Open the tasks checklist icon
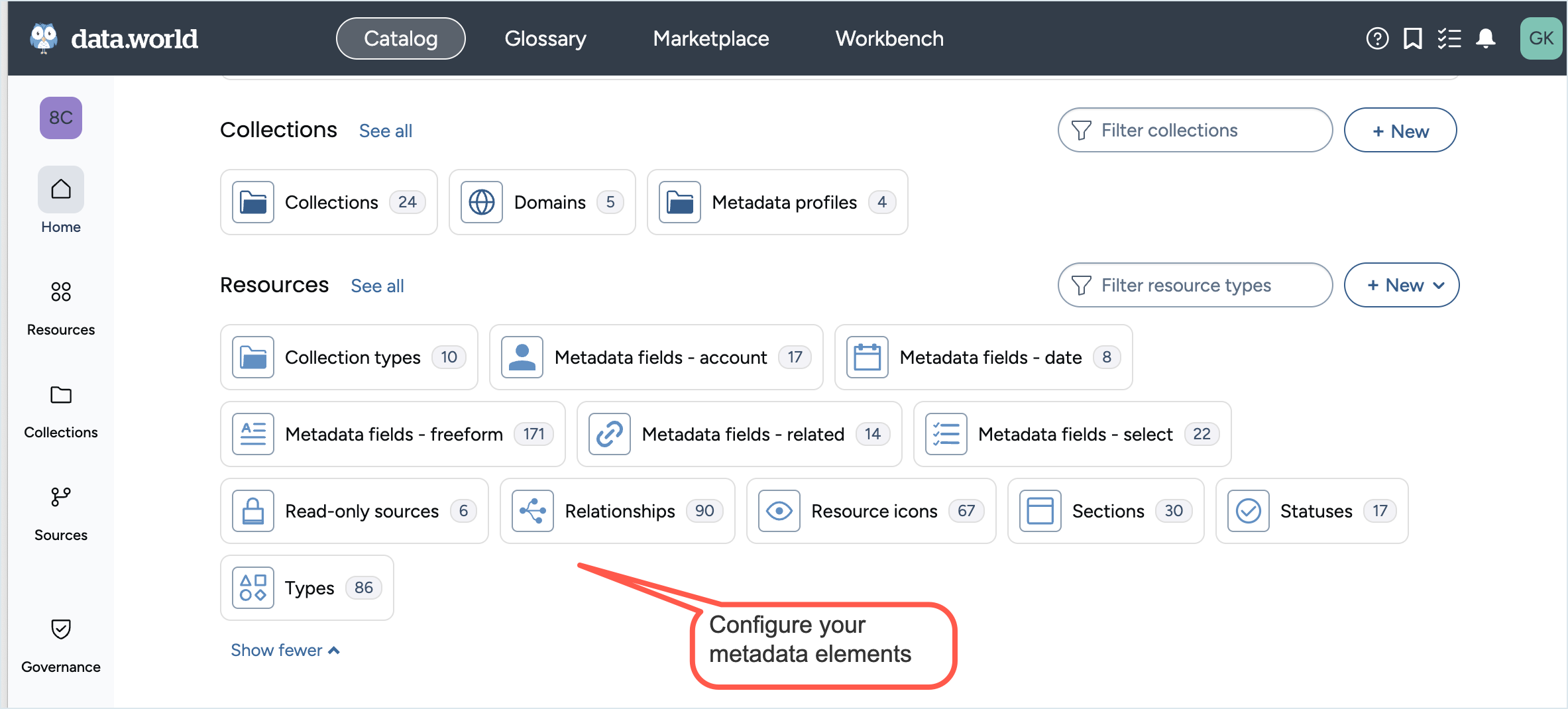 click(1450, 38)
